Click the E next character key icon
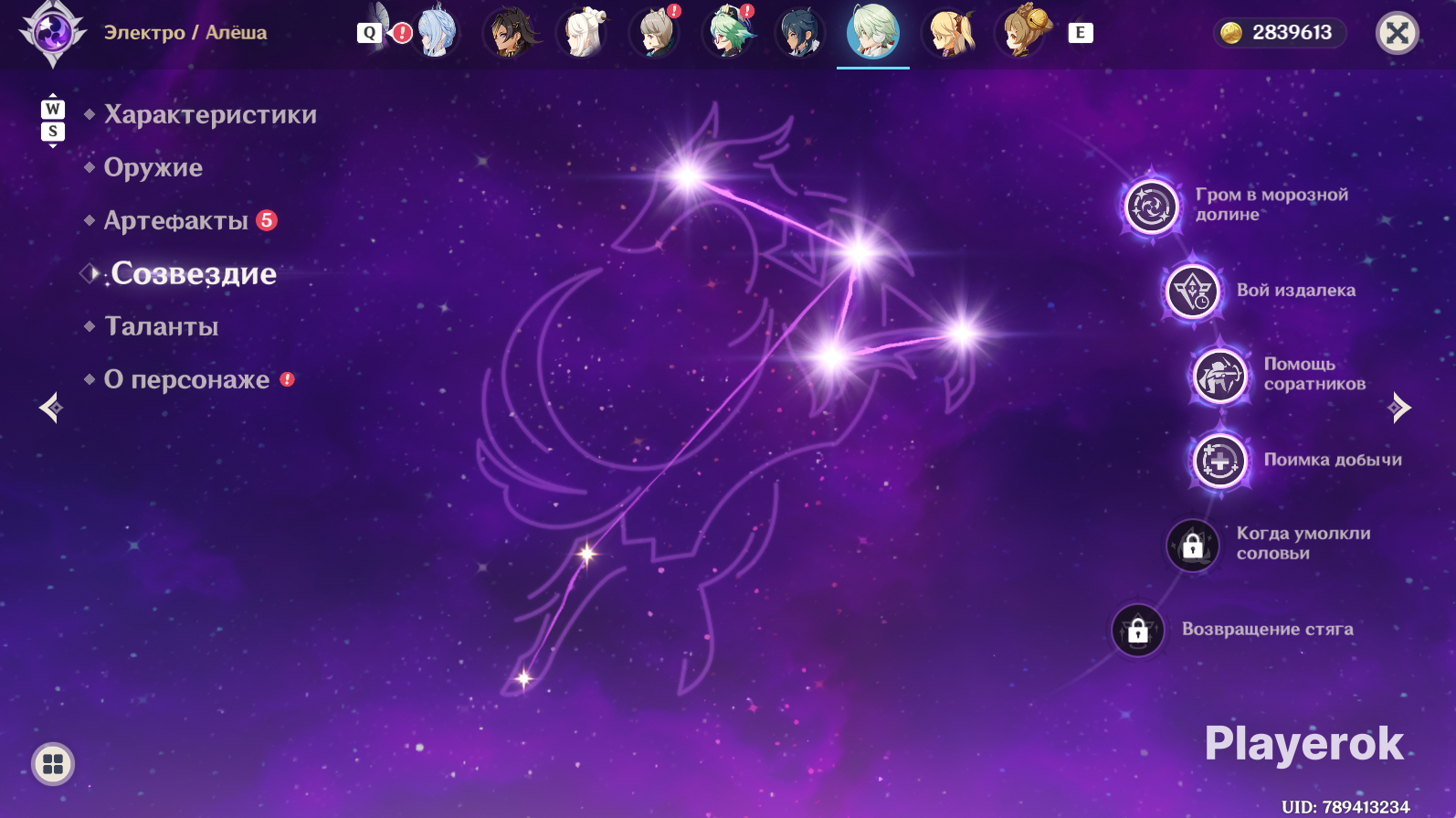Viewport: 1456px width, 818px height. click(1080, 33)
